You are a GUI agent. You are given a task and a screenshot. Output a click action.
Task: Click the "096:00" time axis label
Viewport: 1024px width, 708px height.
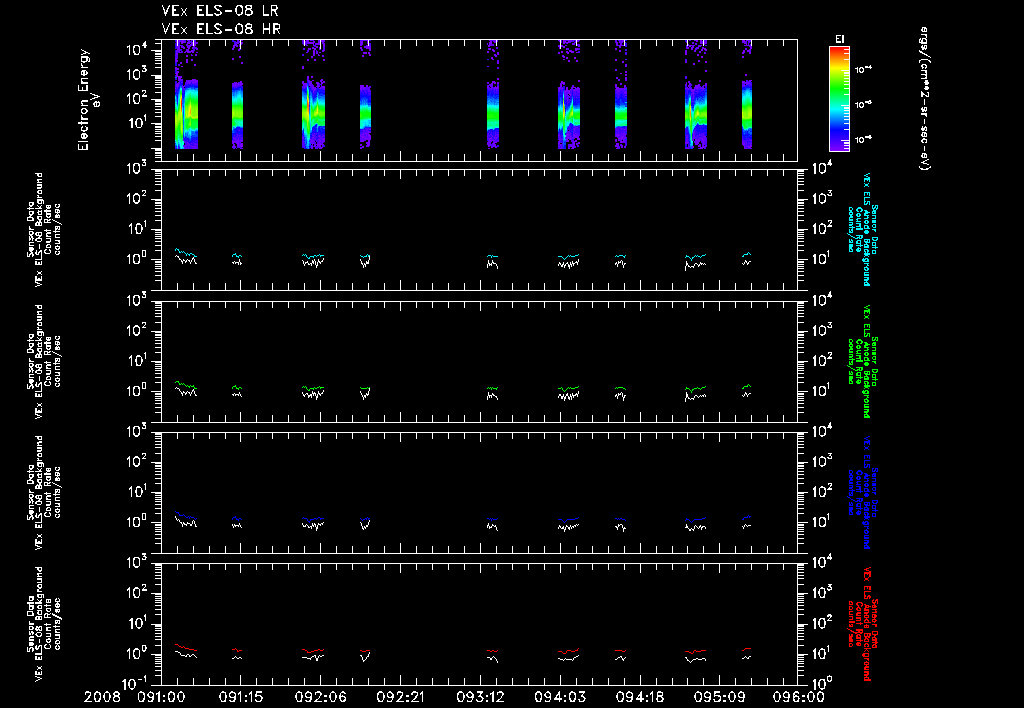point(799,698)
